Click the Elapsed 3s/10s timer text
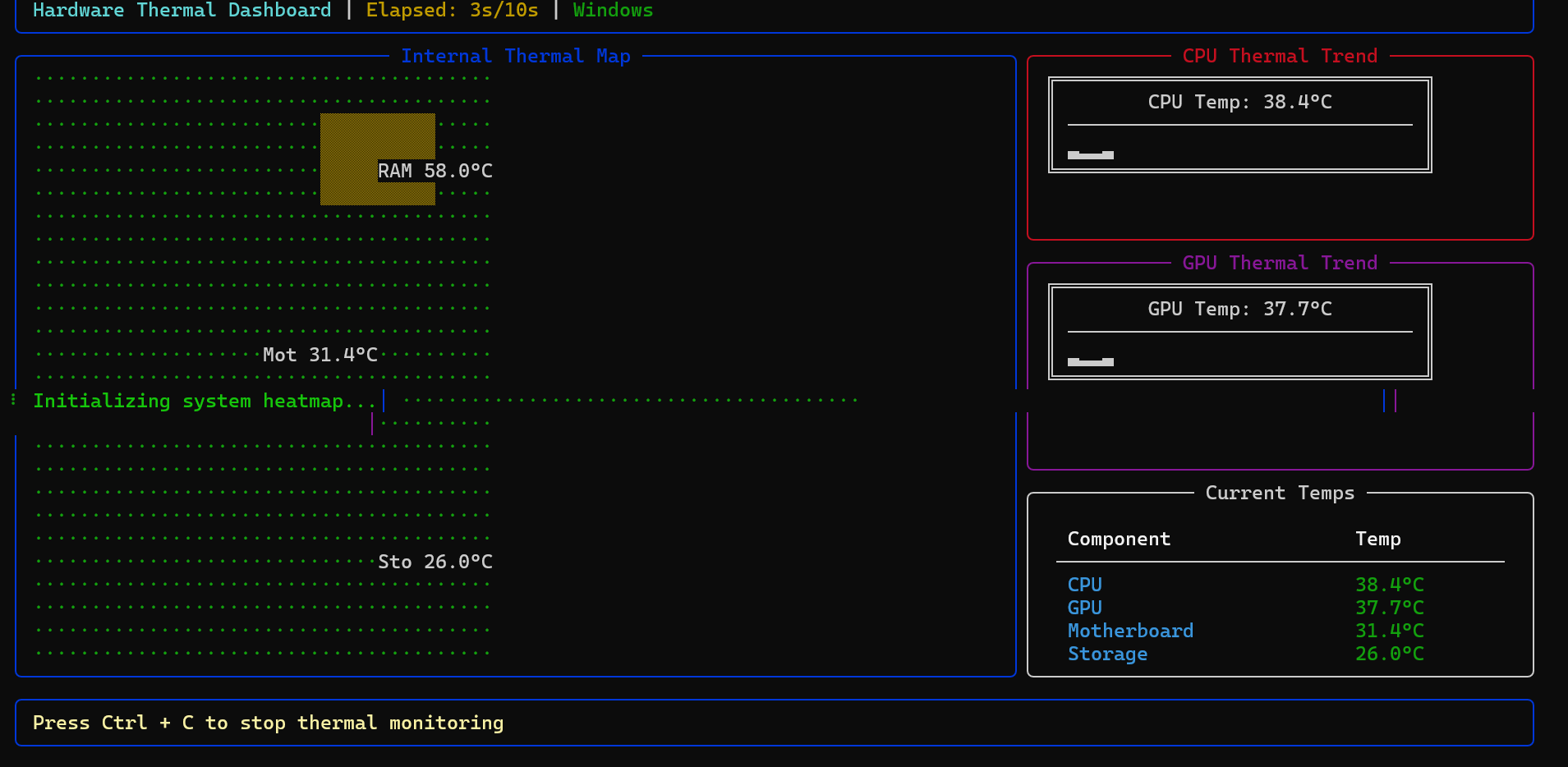Image resolution: width=1568 pixels, height=767 pixels. click(x=452, y=11)
